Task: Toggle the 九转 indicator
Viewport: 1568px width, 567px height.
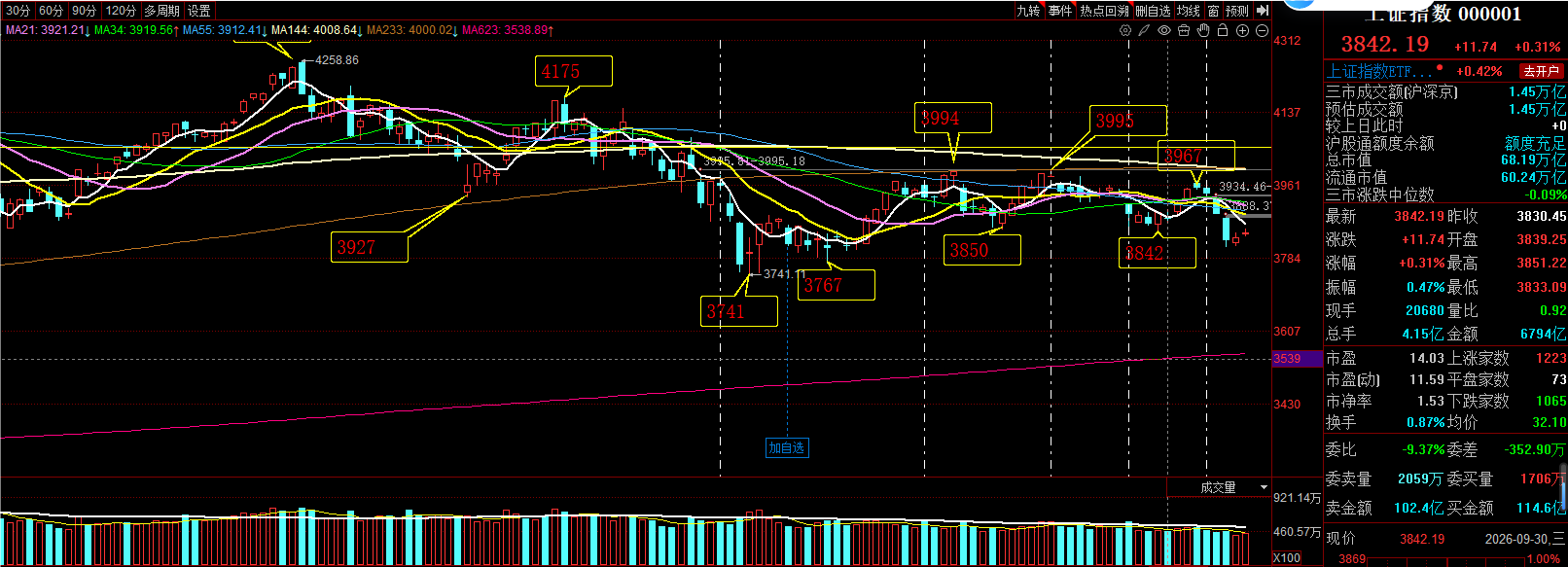Action: click(1028, 11)
